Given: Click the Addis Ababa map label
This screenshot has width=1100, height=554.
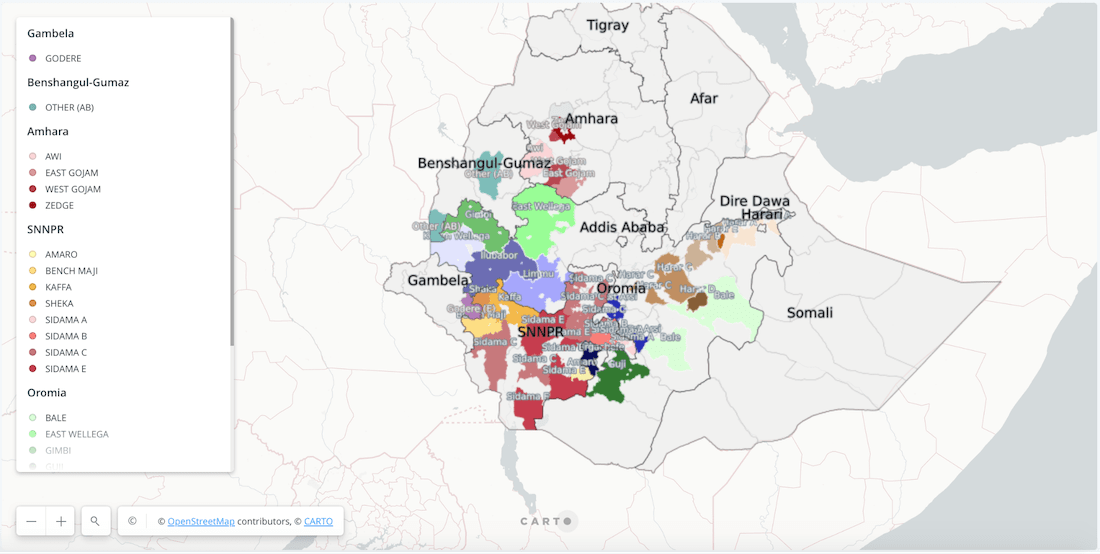Looking at the screenshot, I should point(622,227).
